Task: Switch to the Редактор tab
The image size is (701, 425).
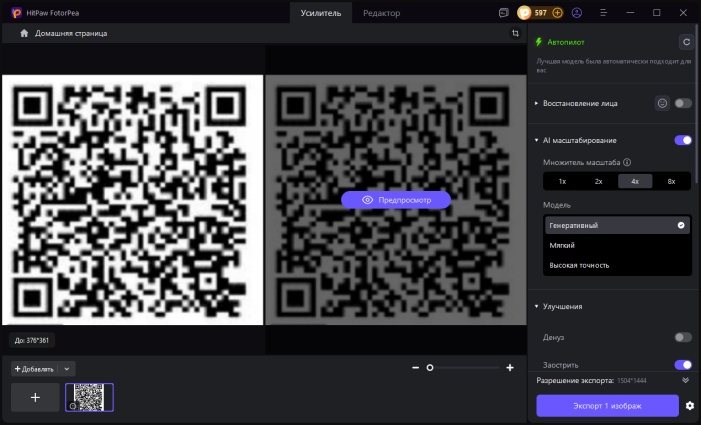Action: pos(382,13)
